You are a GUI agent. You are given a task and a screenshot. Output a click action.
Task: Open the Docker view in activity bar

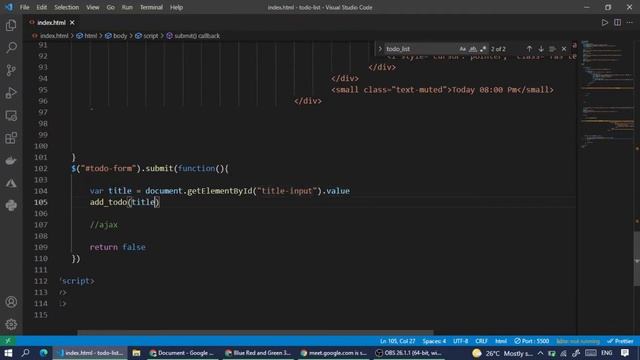pos(11,160)
